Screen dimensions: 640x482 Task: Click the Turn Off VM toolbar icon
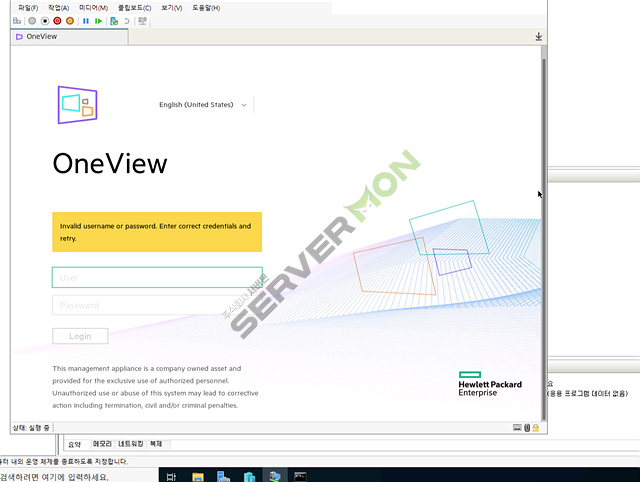pos(45,21)
